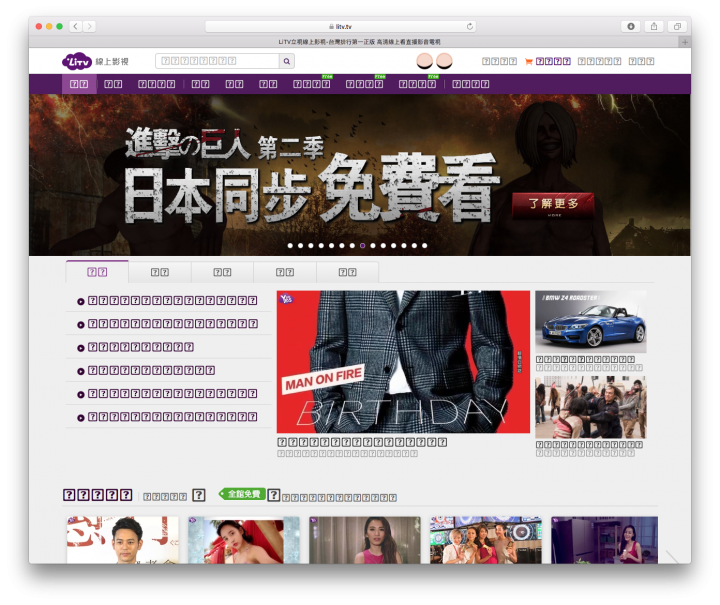The image size is (720, 605).
Task: Show next thumbnails with the row arrow
Action: tap(672, 556)
